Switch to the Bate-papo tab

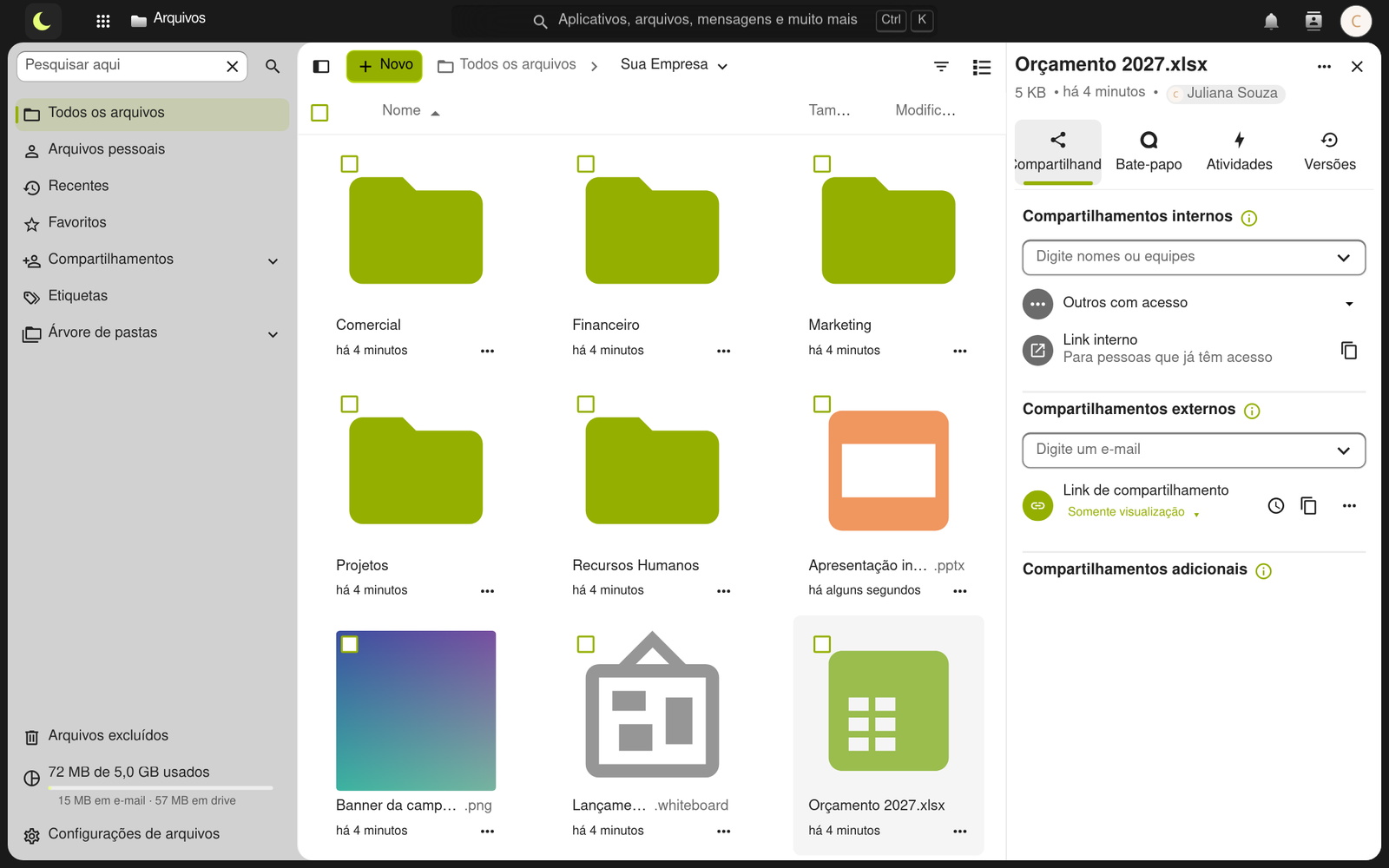pyautogui.click(x=1149, y=152)
